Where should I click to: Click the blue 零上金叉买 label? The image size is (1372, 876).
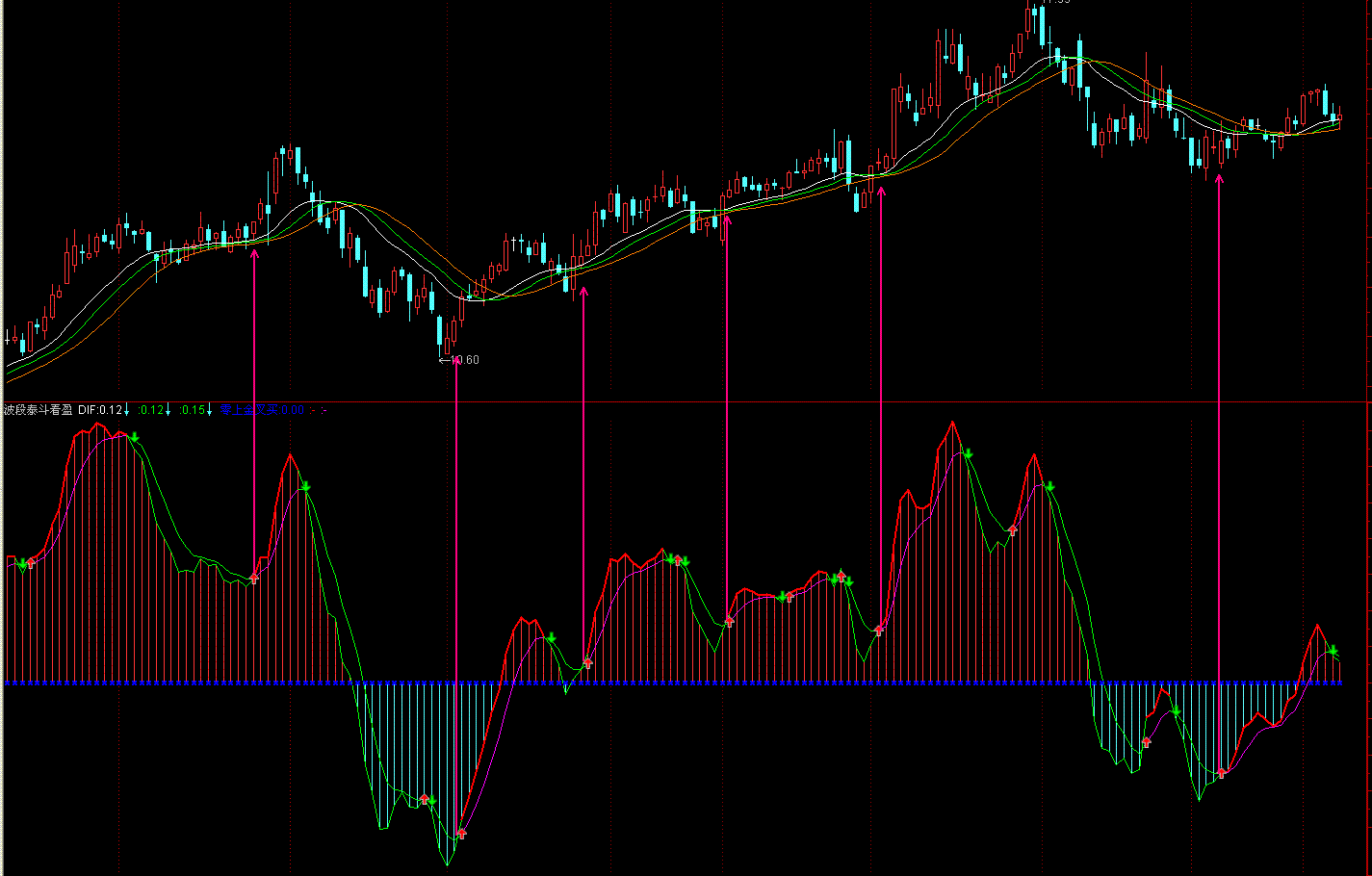248,410
